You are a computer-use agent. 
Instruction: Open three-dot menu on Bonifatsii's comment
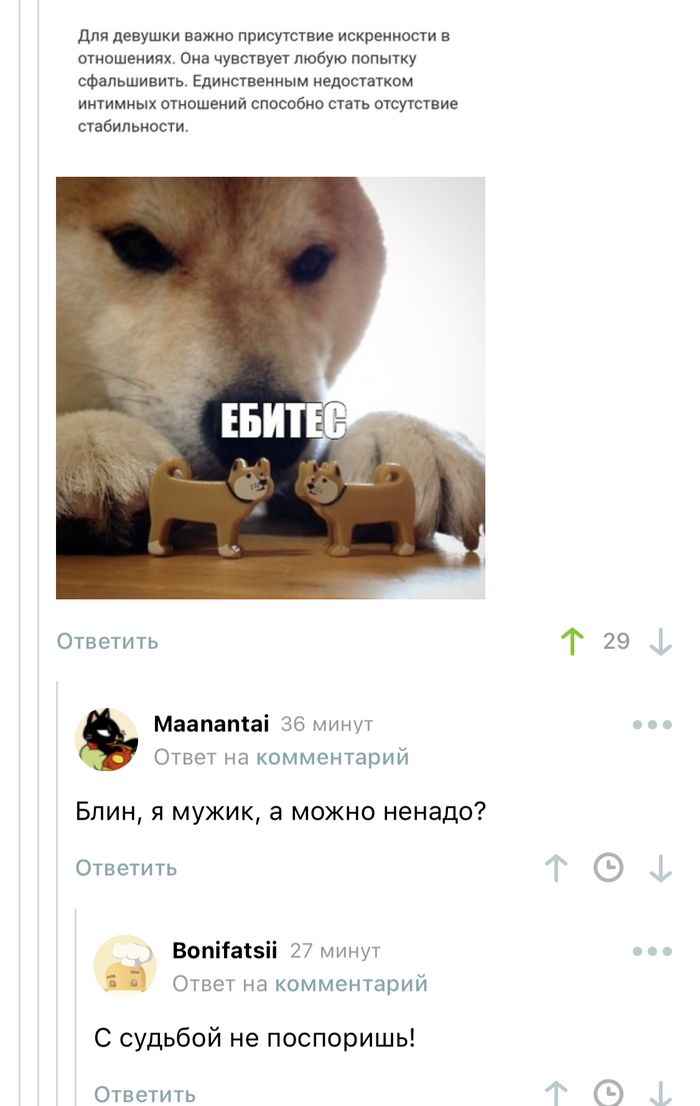pos(653,952)
